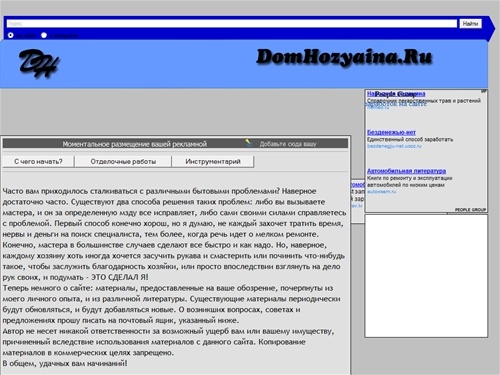Click the pencil icon in the ad bar
The height and width of the screenshot is (375, 500).
[x=249, y=143]
